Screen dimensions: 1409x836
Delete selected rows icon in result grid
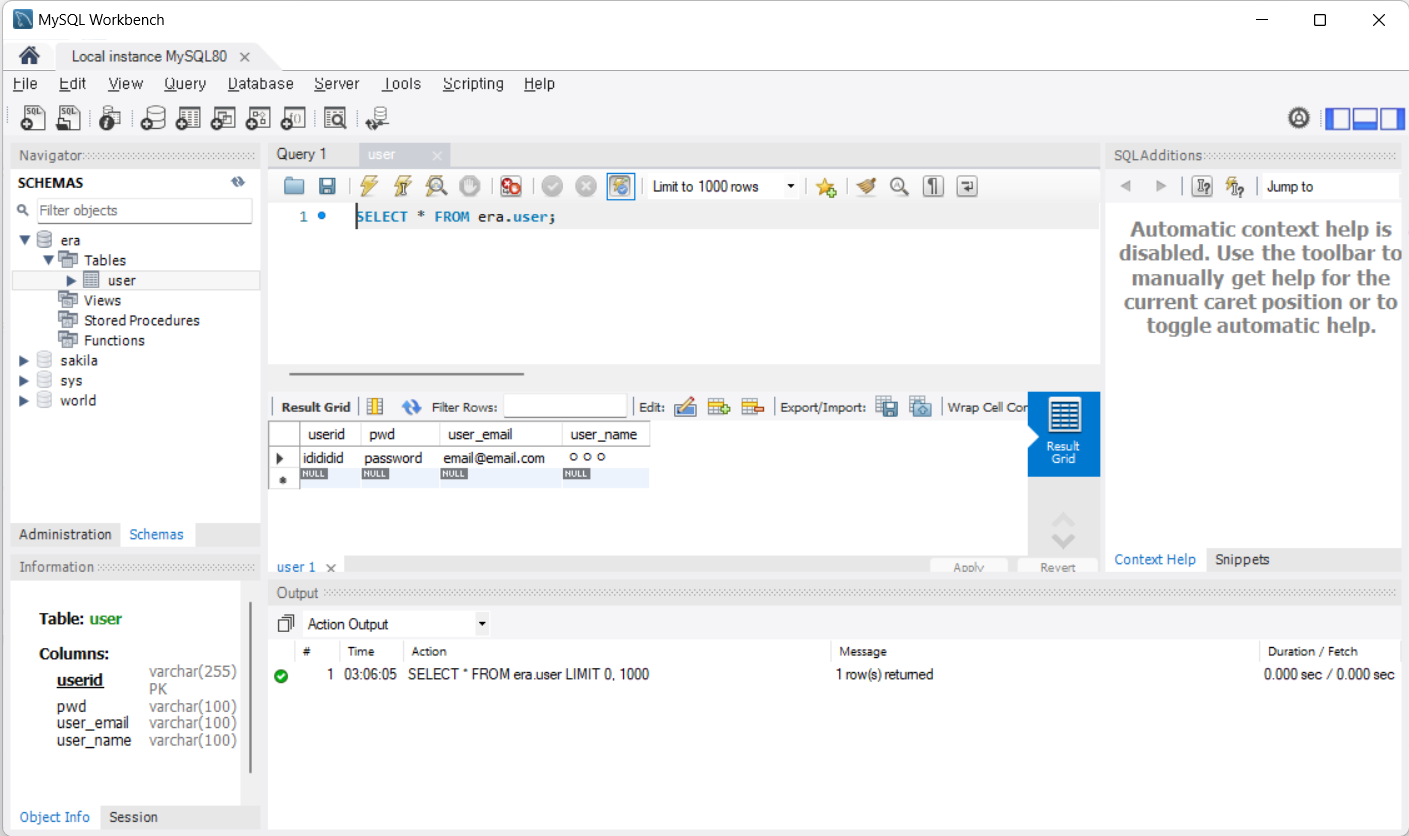coord(753,407)
